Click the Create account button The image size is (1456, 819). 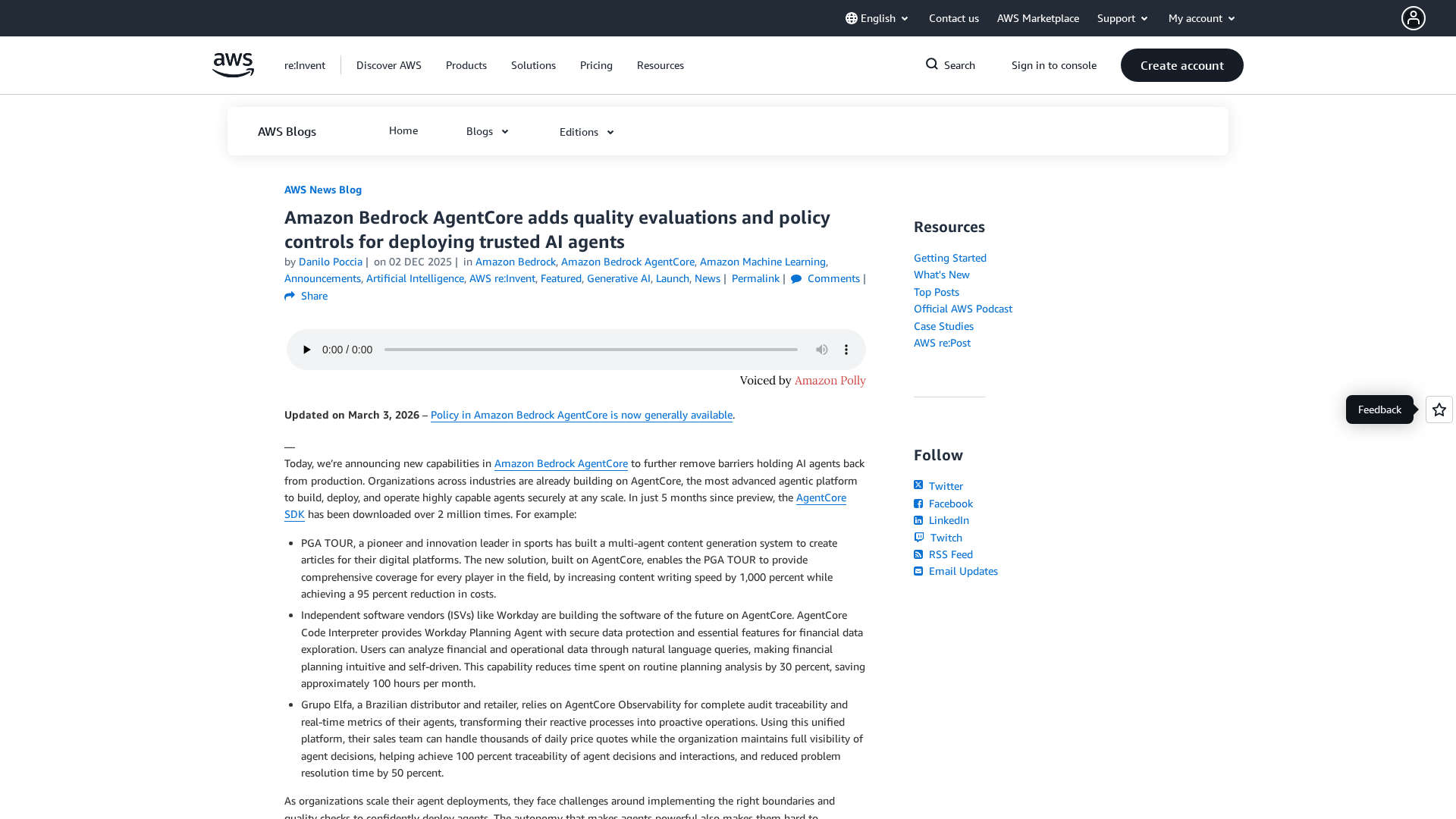[1181, 65]
